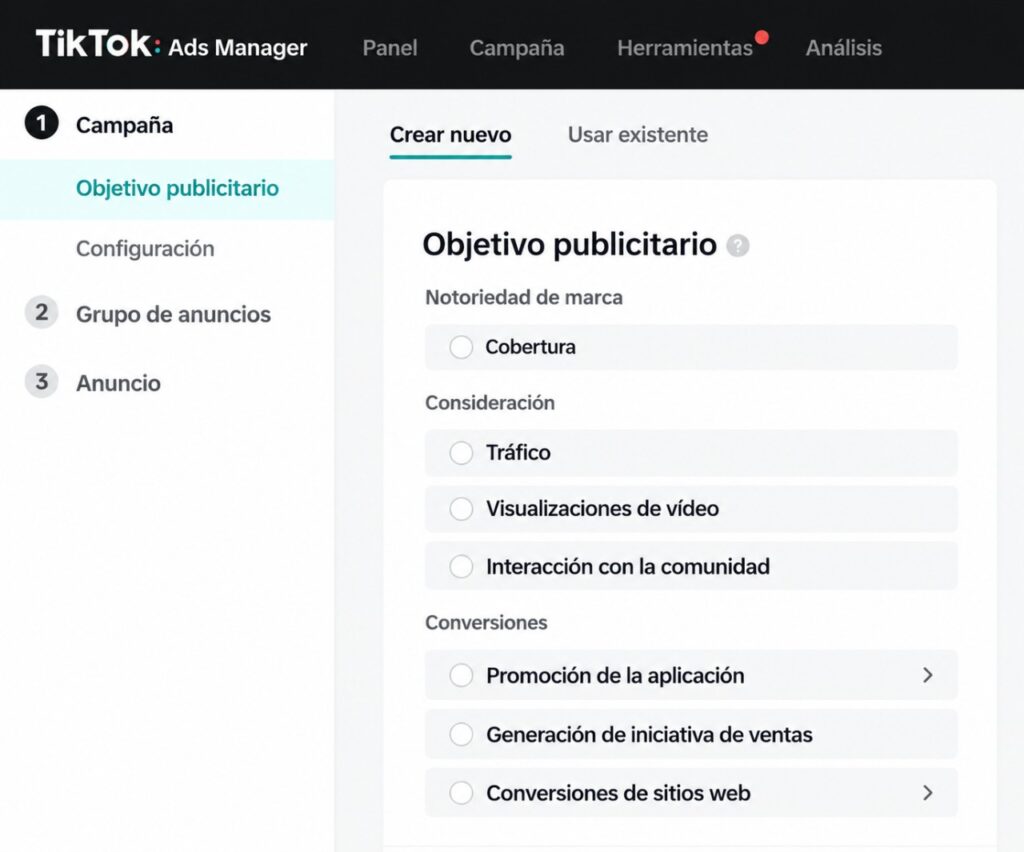
Task: Expand chevron on Conversiones de sitios web row
Action: coord(927,793)
